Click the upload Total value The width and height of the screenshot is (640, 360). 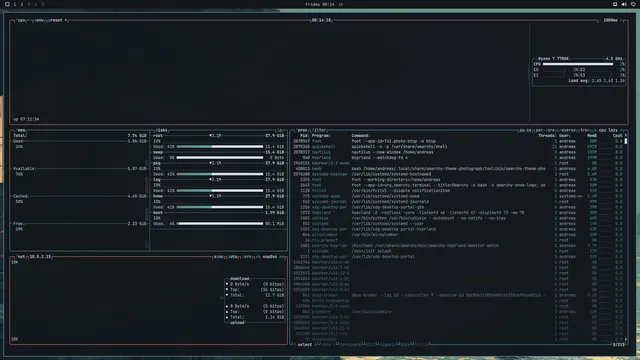(x=274, y=317)
